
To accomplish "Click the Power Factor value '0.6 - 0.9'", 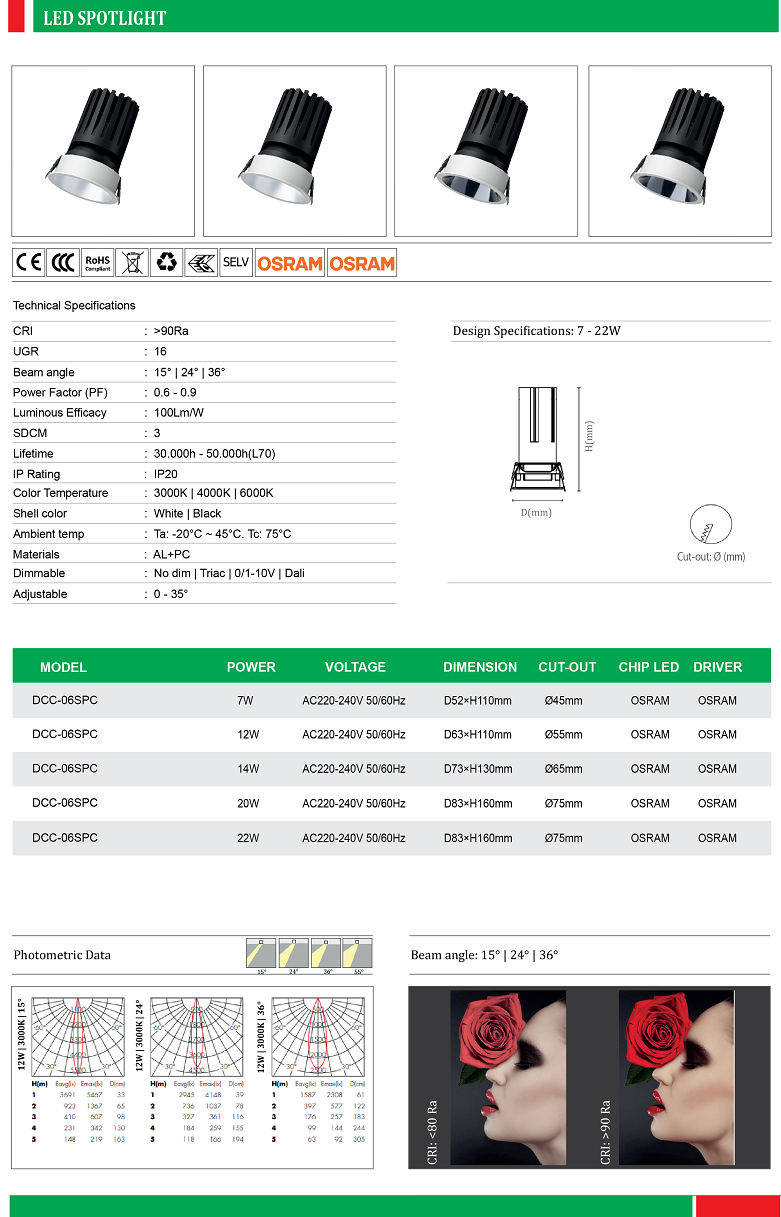I will (x=175, y=393).
